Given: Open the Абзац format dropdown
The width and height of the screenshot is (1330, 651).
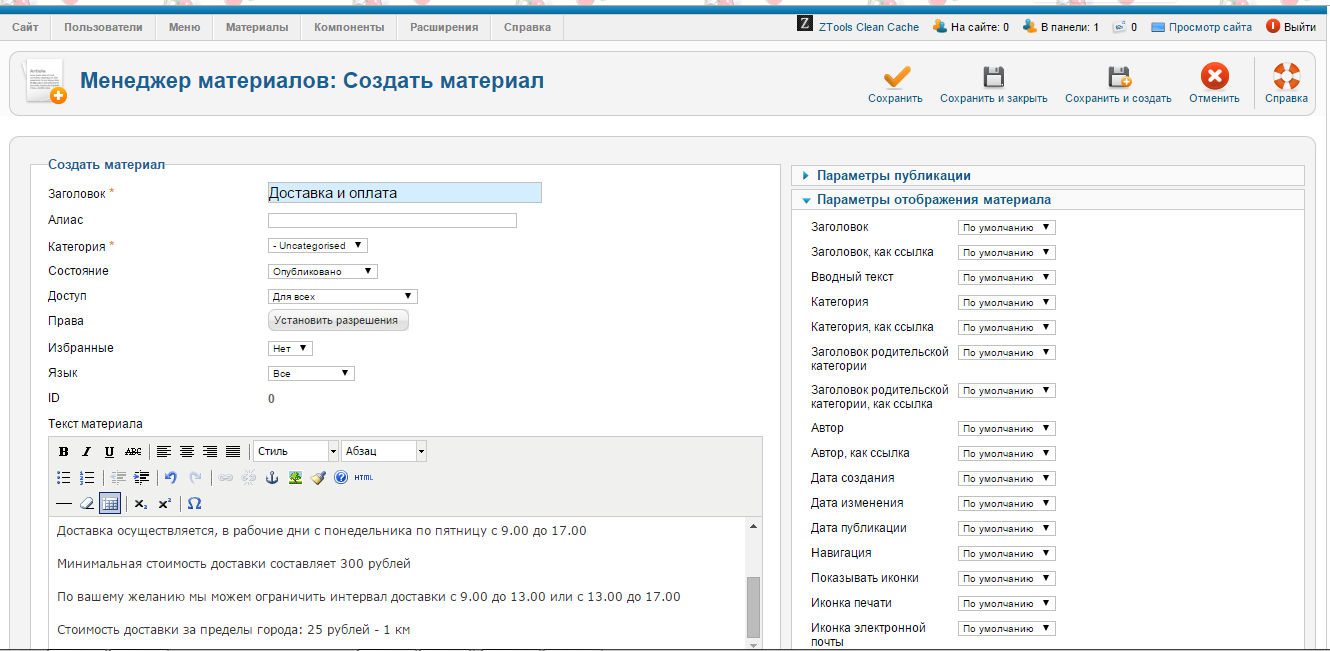Looking at the screenshot, I should 384,452.
